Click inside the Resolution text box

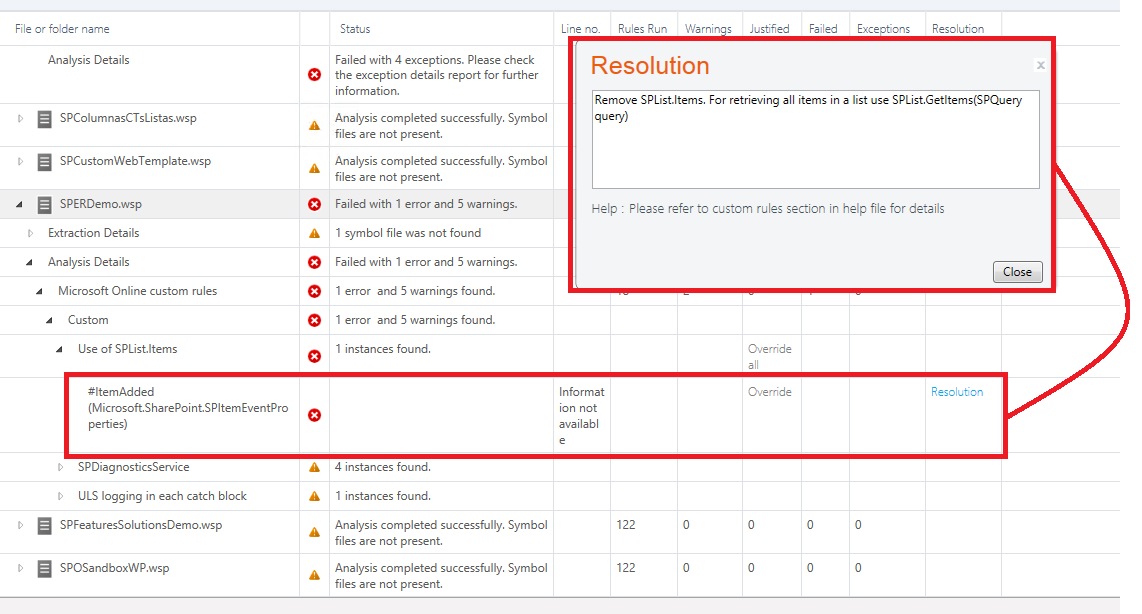point(815,140)
